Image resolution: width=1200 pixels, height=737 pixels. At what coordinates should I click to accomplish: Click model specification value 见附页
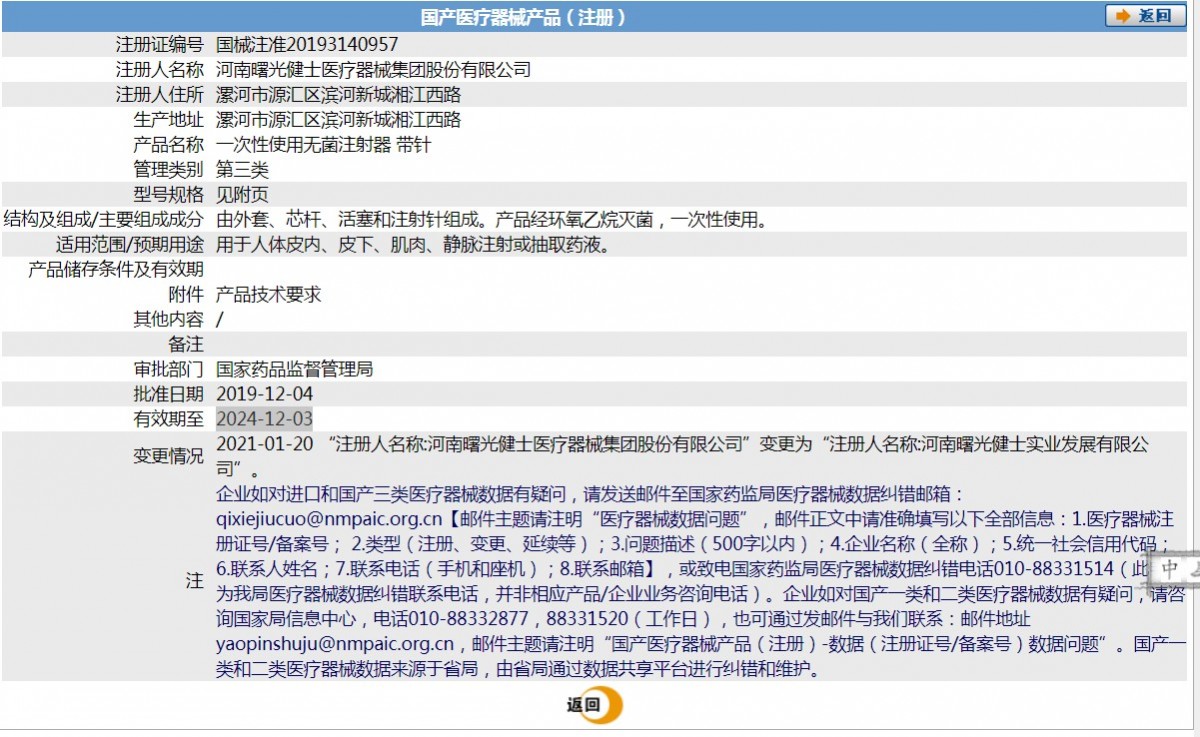(x=242, y=195)
